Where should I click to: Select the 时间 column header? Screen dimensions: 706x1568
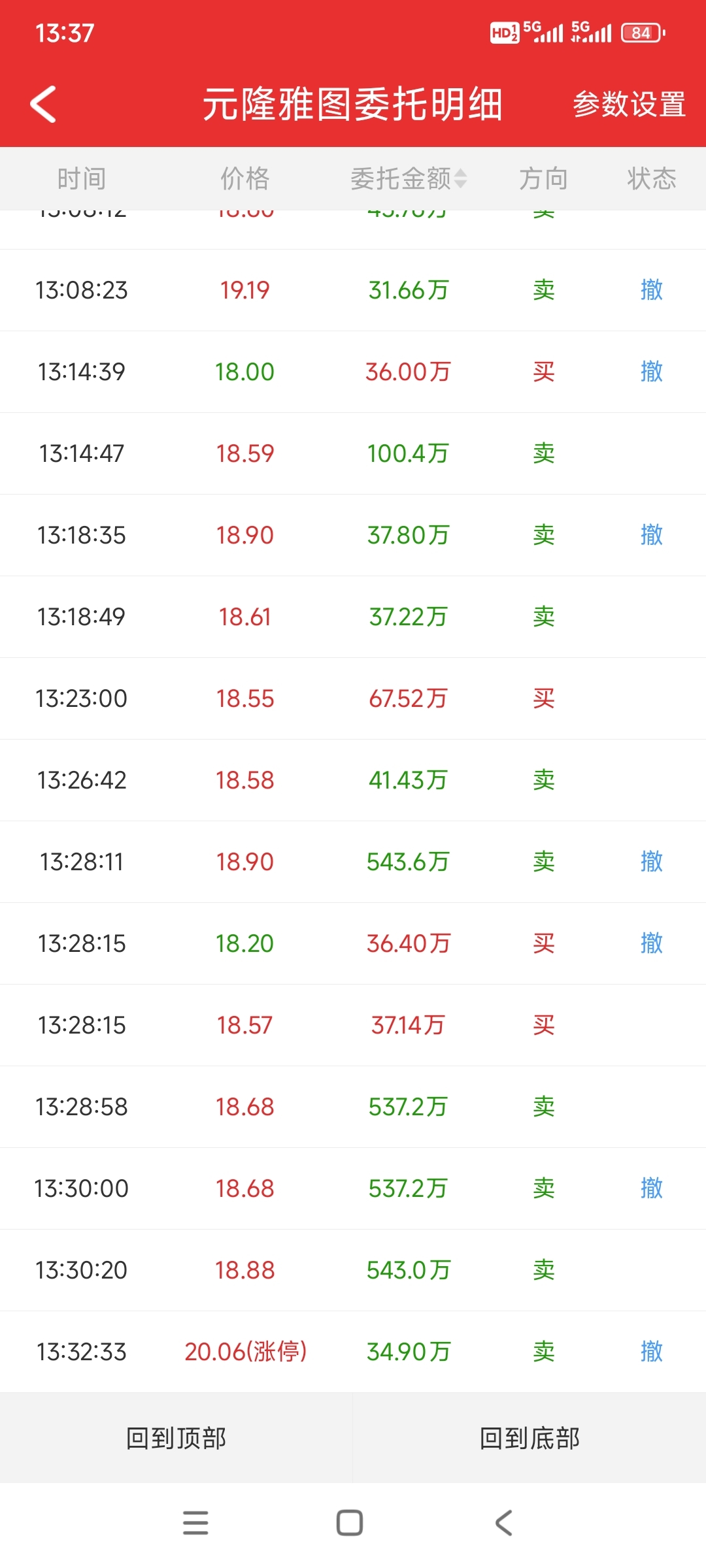tap(82, 178)
